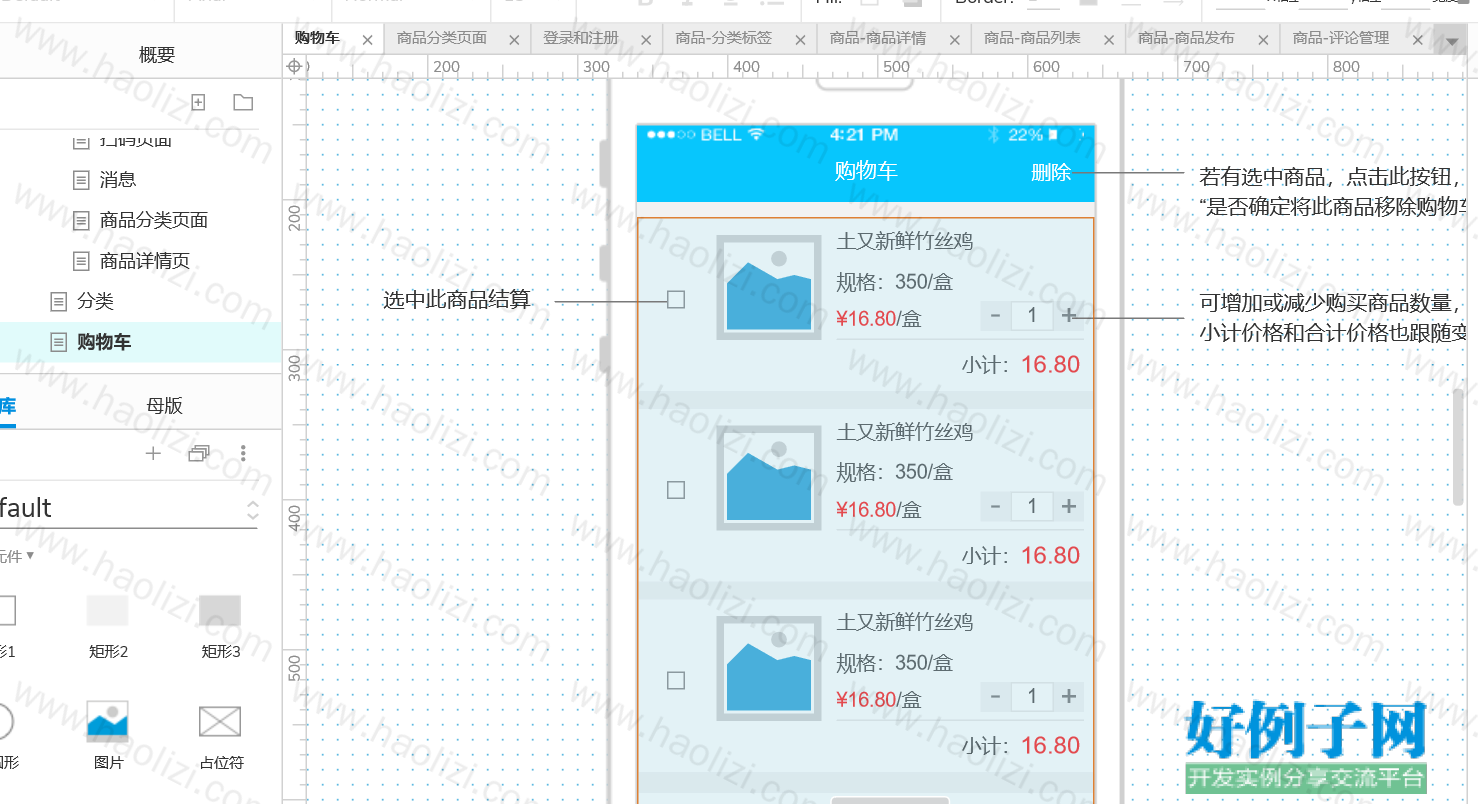1478x804 pixels.
Task: Close the 商品分类页面 tab
Action: (x=514, y=40)
